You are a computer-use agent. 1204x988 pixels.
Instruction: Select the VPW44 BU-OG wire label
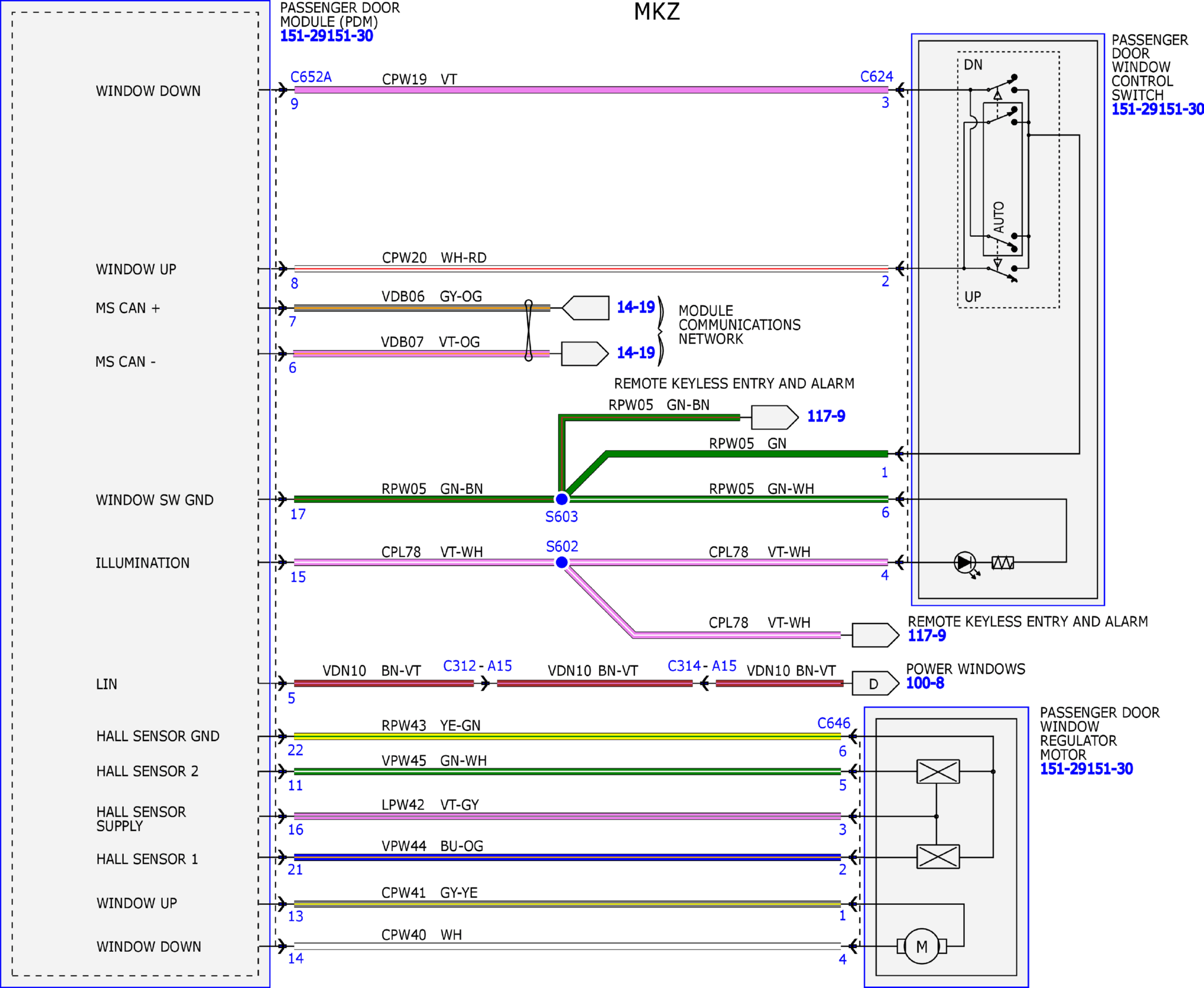pyautogui.click(x=432, y=846)
